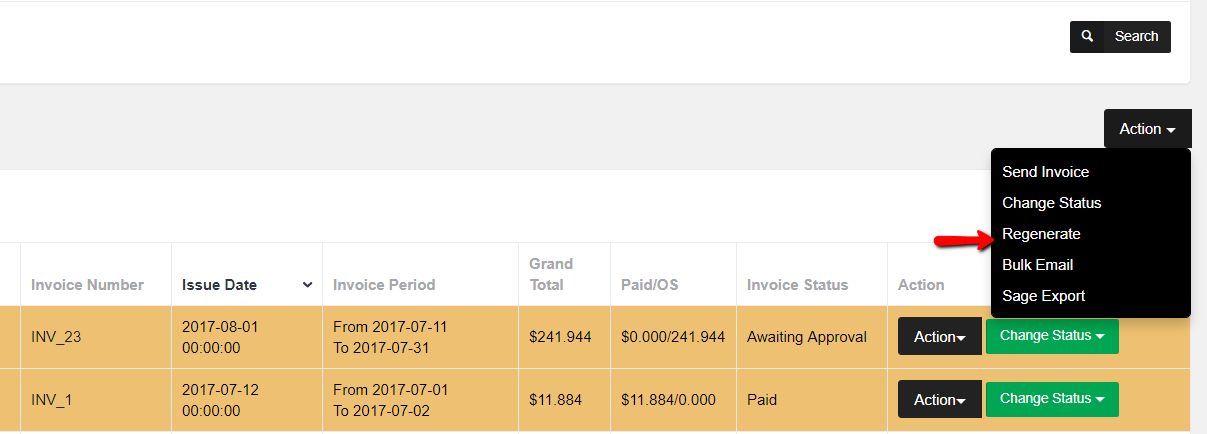This screenshot has width=1207, height=434.
Task: Choose Send Invoice from the Action menu
Action: (1045, 172)
